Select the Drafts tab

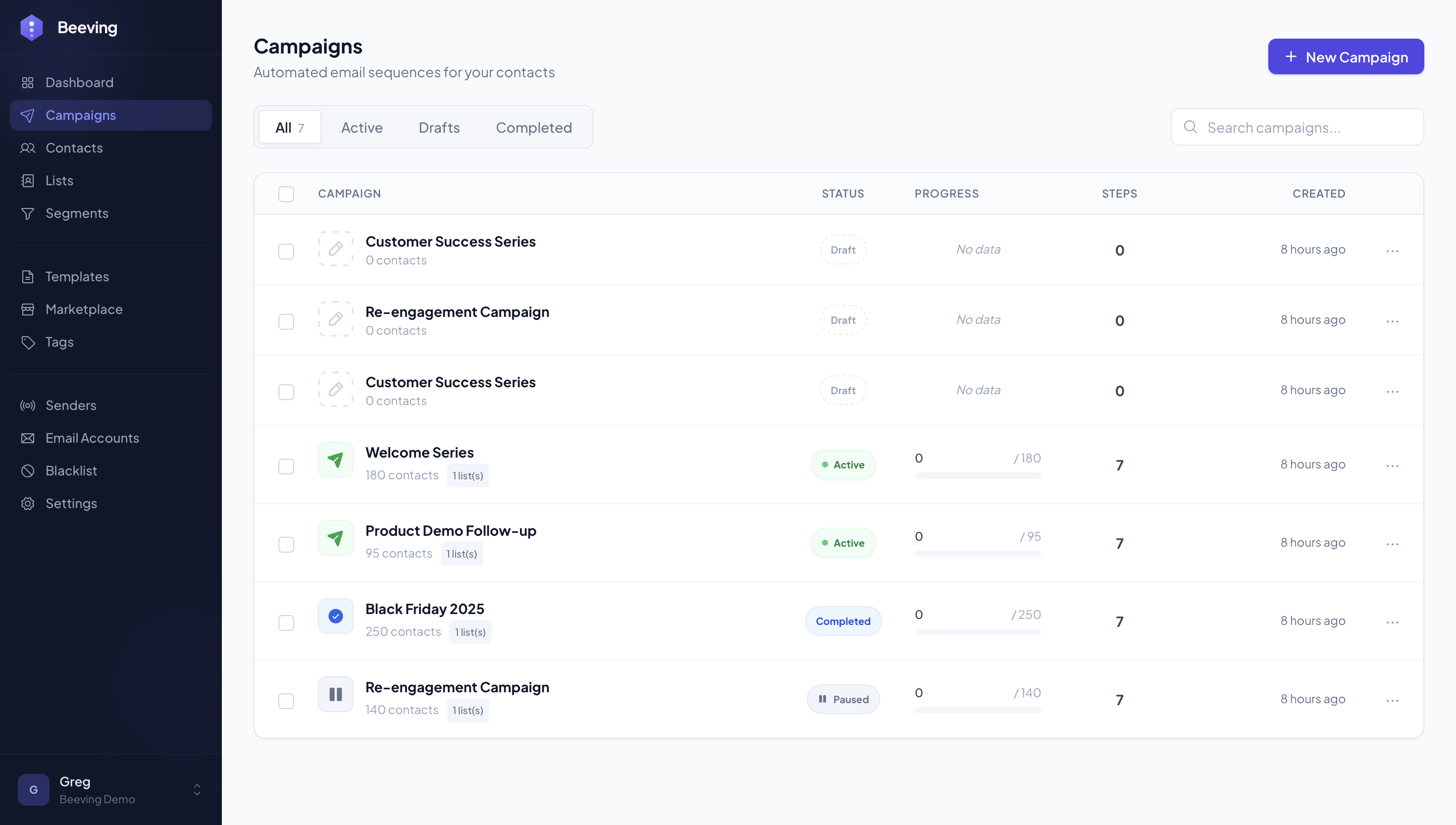(x=438, y=127)
